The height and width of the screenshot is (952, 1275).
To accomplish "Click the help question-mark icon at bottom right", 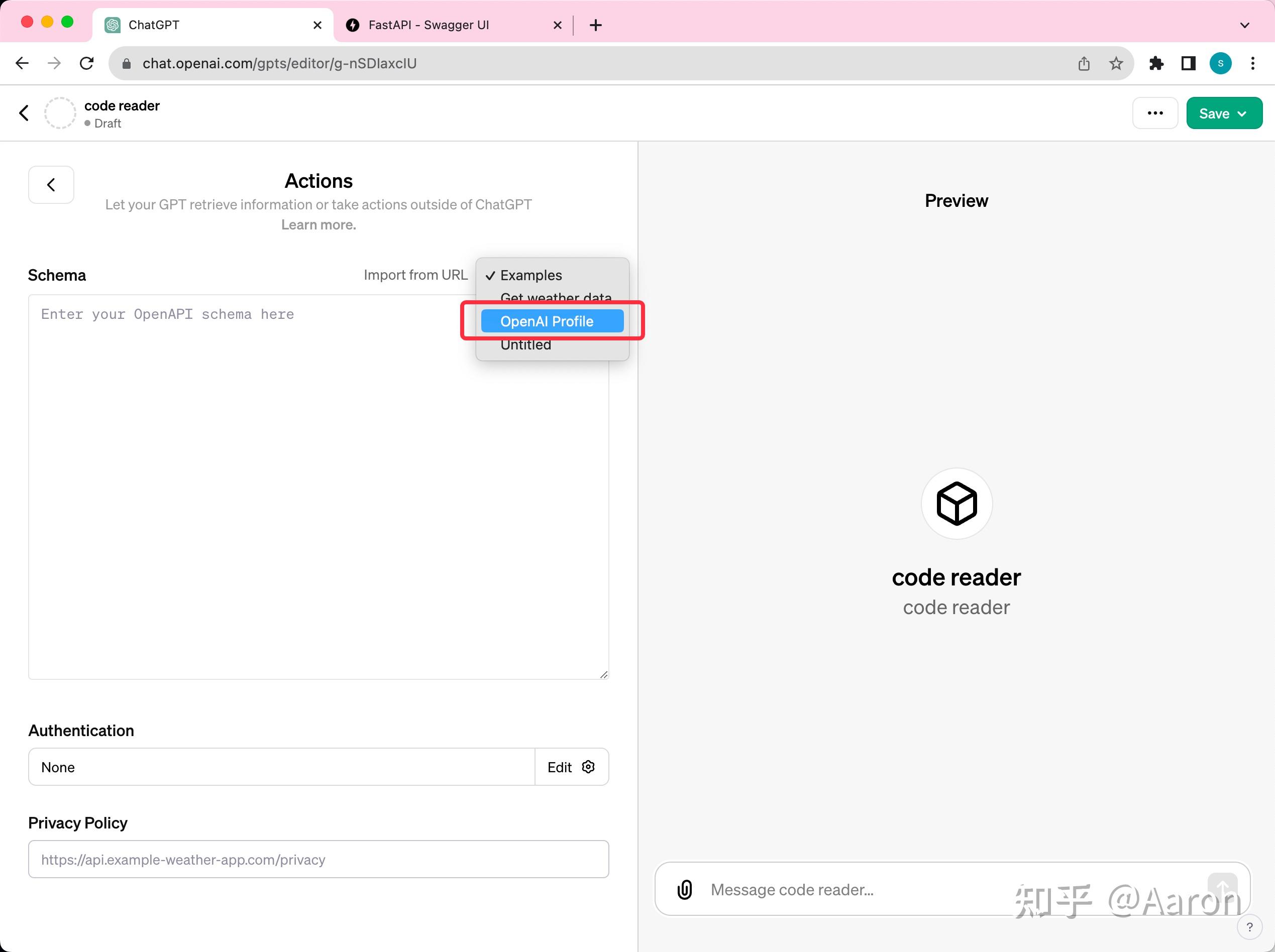I will pyautogui.click(x=1250, y=927).
